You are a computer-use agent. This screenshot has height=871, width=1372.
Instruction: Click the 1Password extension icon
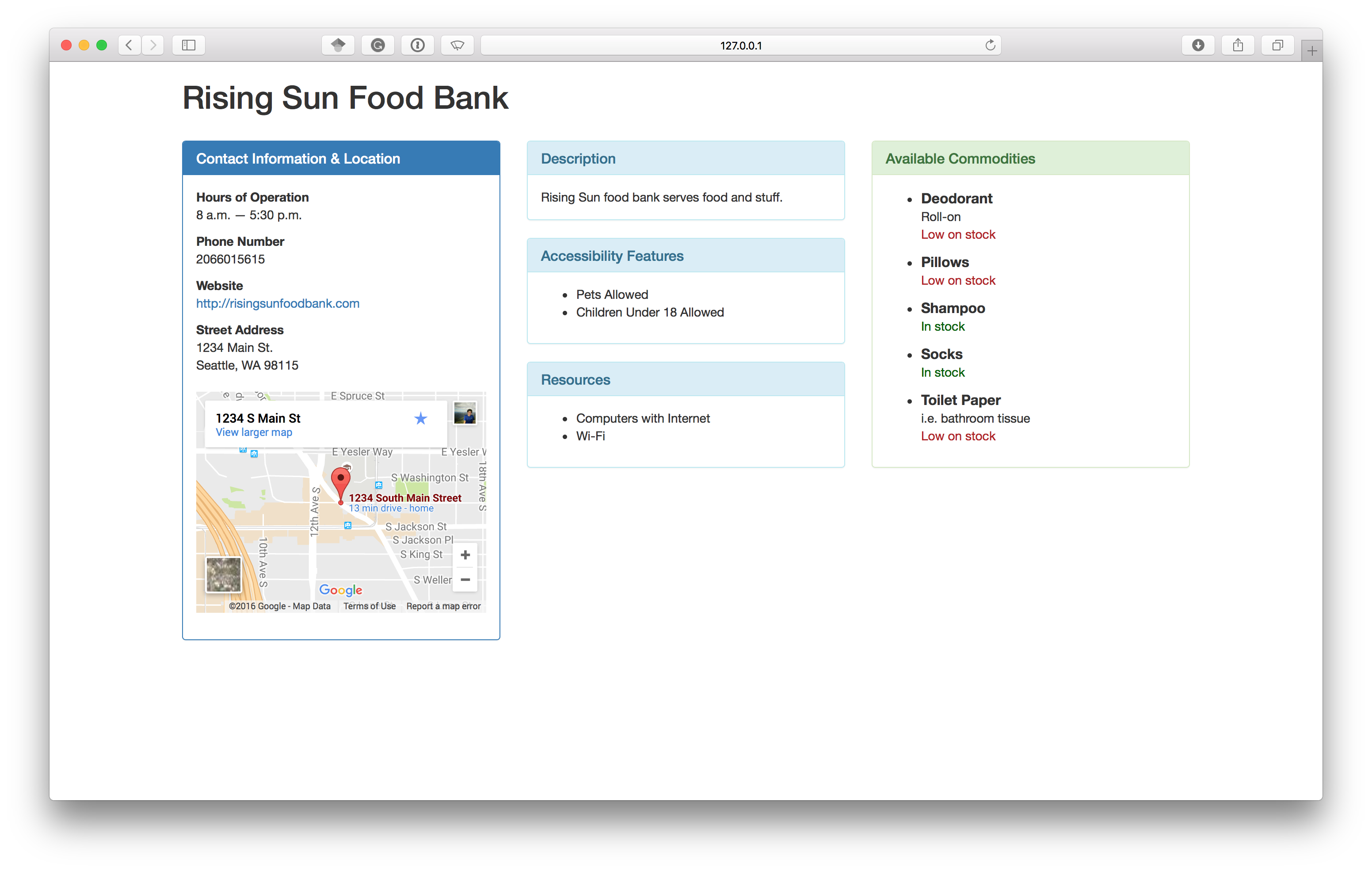(x=418, y=45)
